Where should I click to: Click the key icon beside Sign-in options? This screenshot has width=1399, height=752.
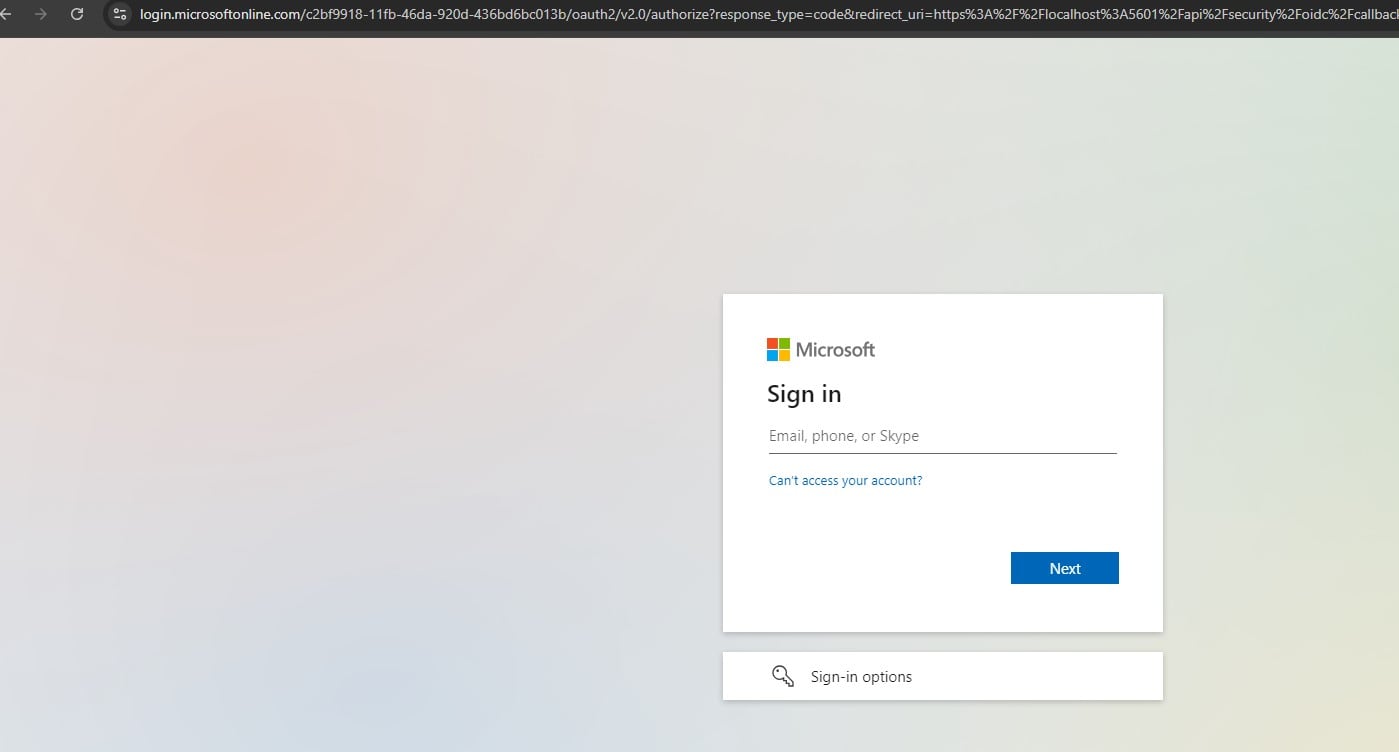coord(782,676)
